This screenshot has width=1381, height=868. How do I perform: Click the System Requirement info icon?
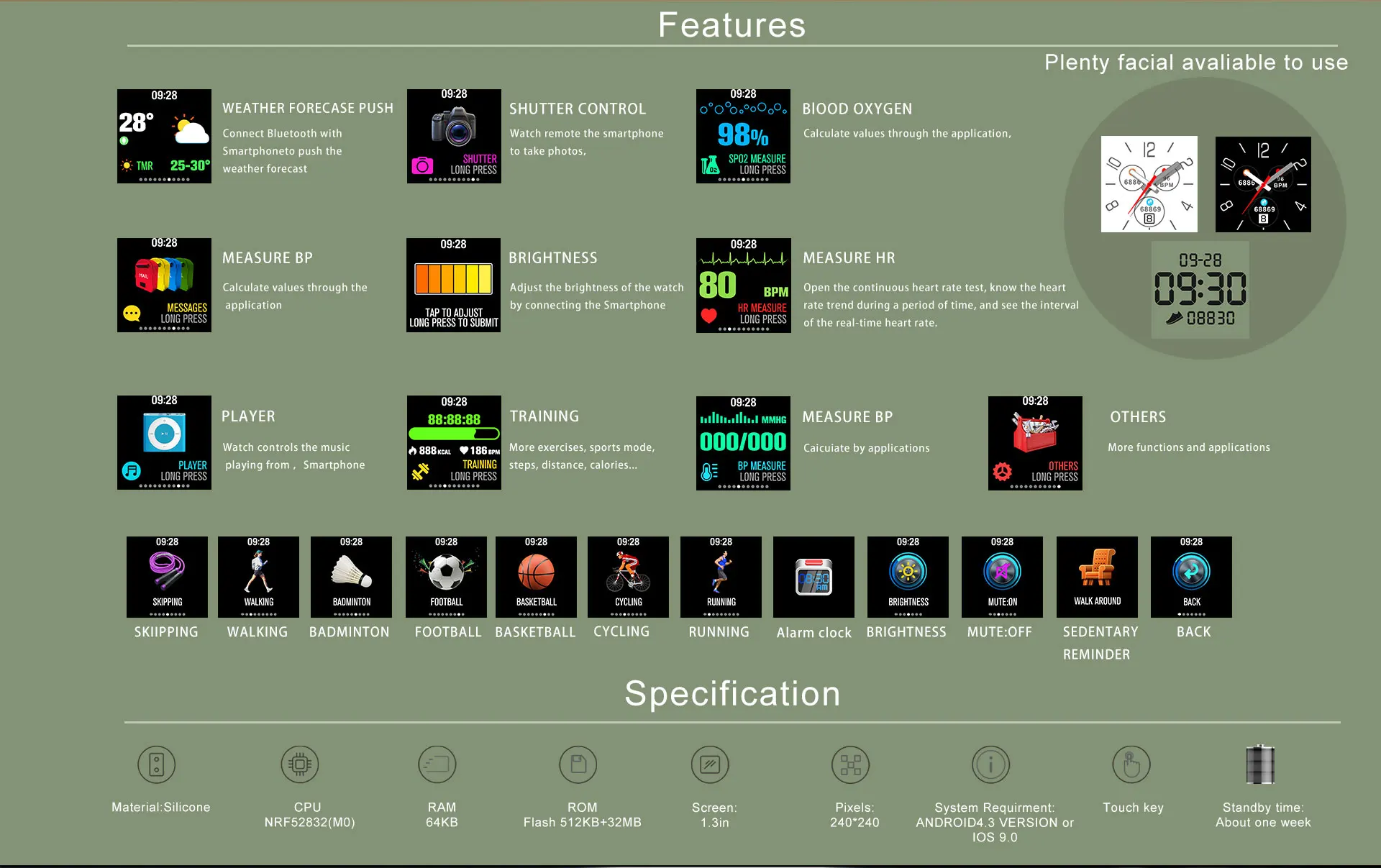pyautogui.click(x=990, y=764)
